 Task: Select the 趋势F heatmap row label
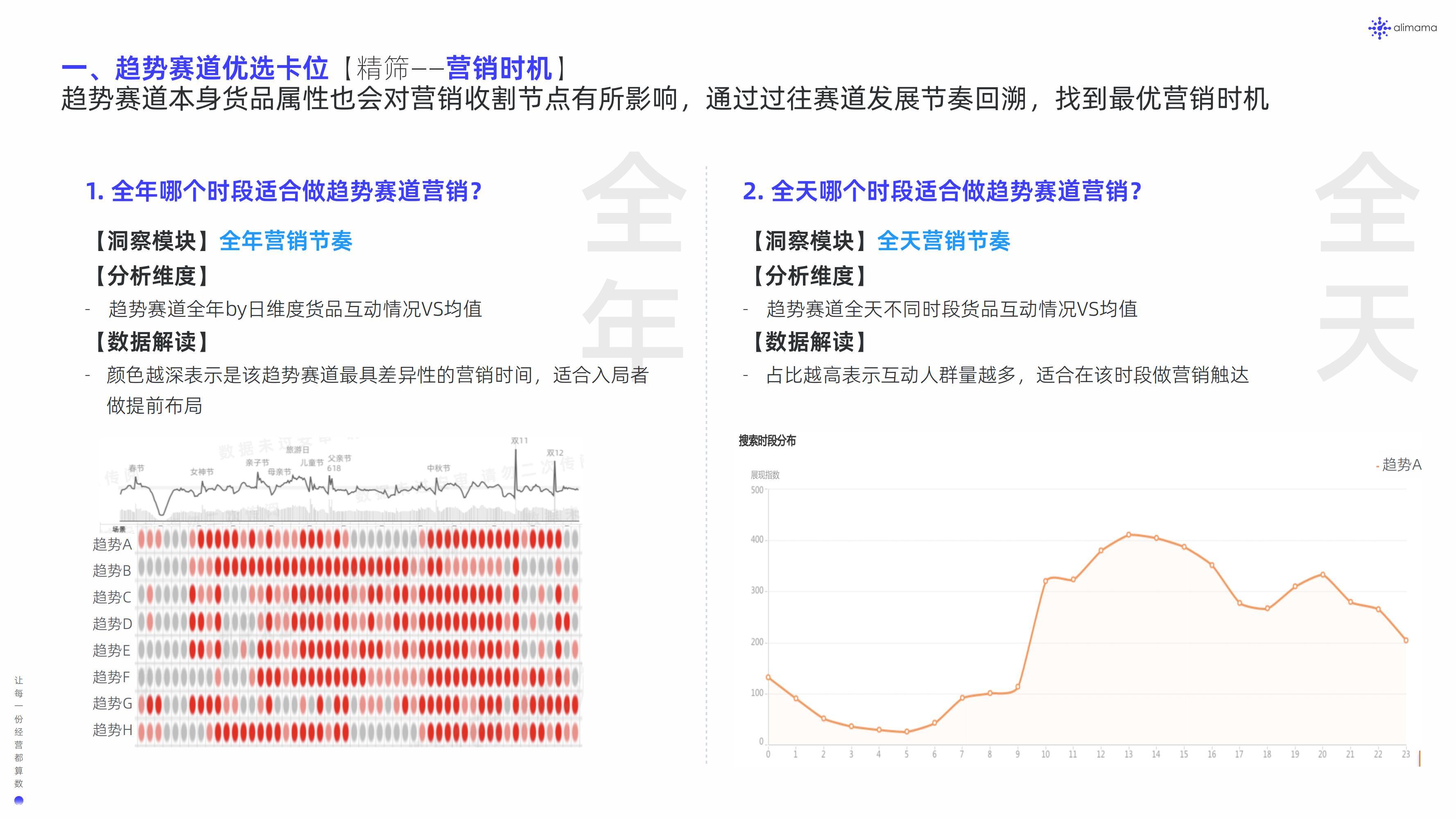(x=112, y=676)
